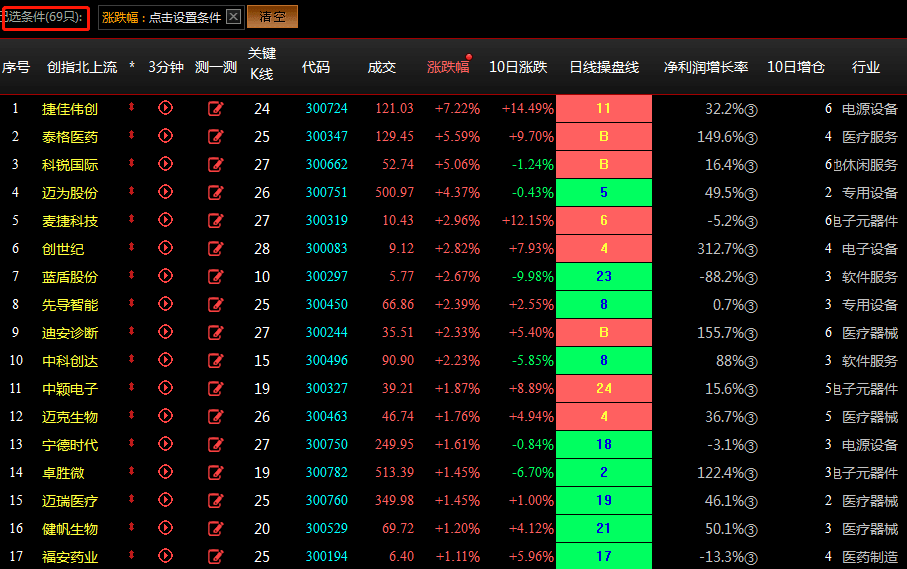Open the 3分钟 play icon for 迈为股份

point(165,191)
